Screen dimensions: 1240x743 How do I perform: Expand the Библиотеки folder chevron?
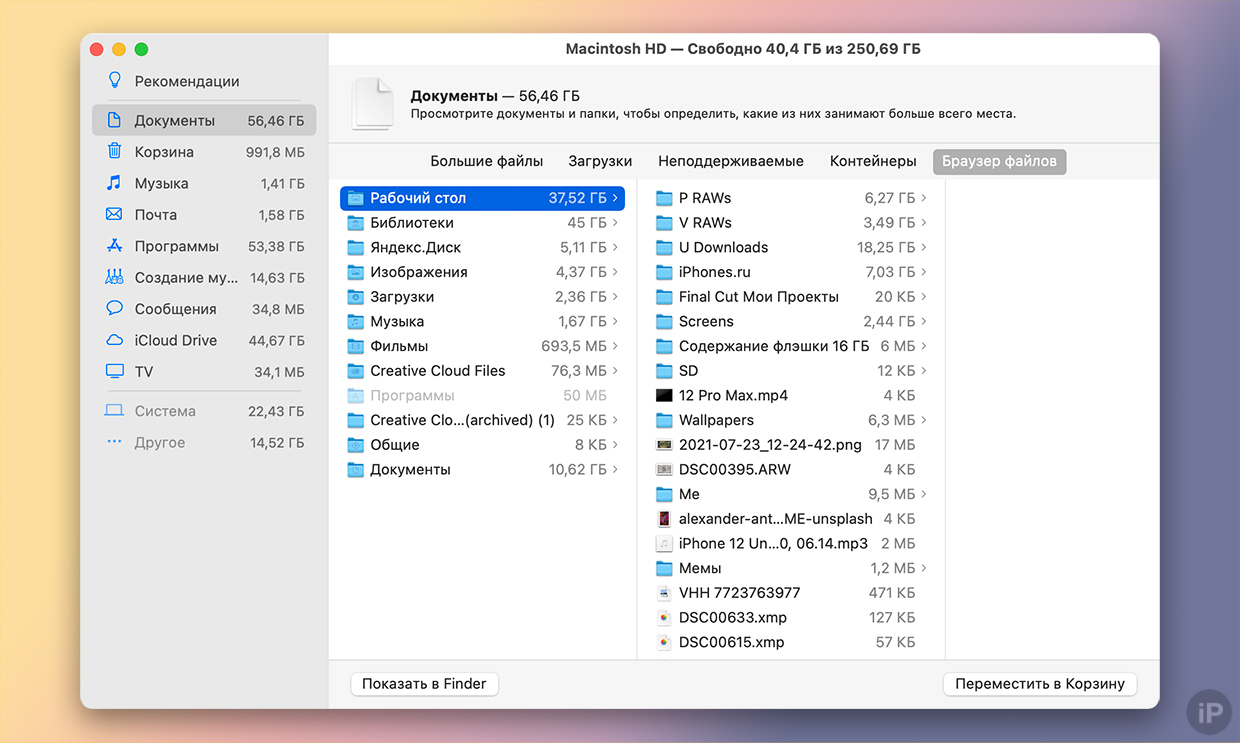(615, 223)
